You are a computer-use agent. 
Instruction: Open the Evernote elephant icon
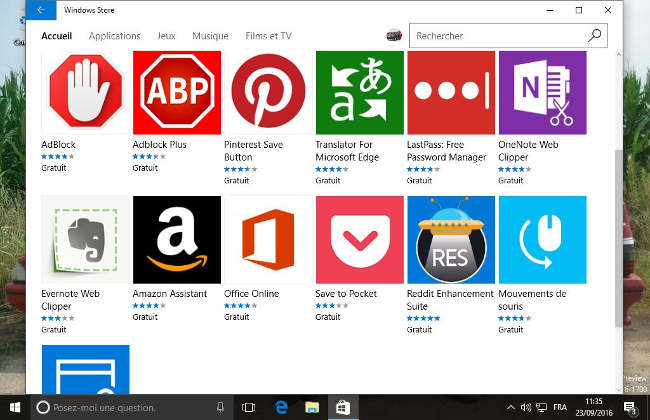[x=85, y=240]
